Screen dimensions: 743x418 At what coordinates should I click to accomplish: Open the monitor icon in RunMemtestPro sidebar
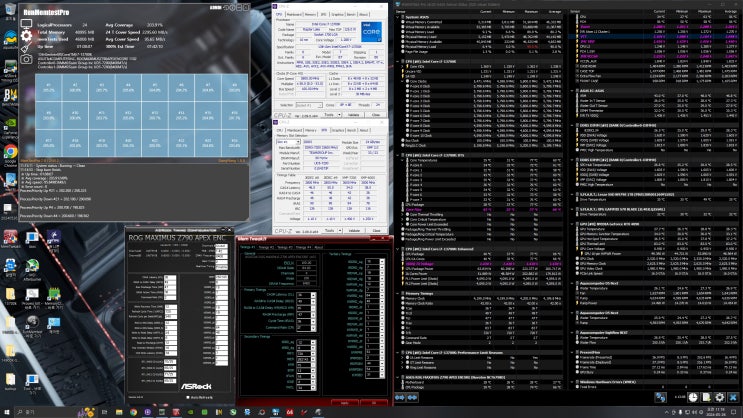[26, 24]
